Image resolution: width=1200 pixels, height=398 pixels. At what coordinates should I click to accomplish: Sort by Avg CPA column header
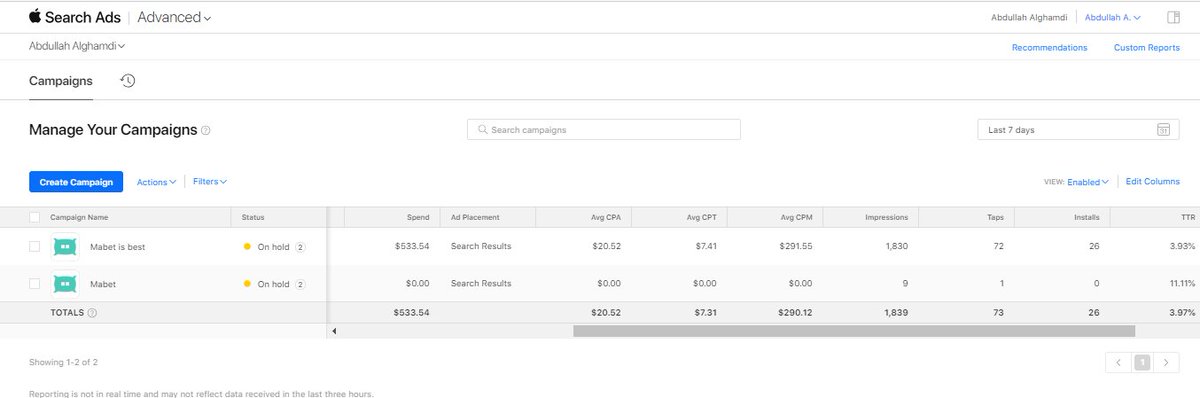[606, 217]
